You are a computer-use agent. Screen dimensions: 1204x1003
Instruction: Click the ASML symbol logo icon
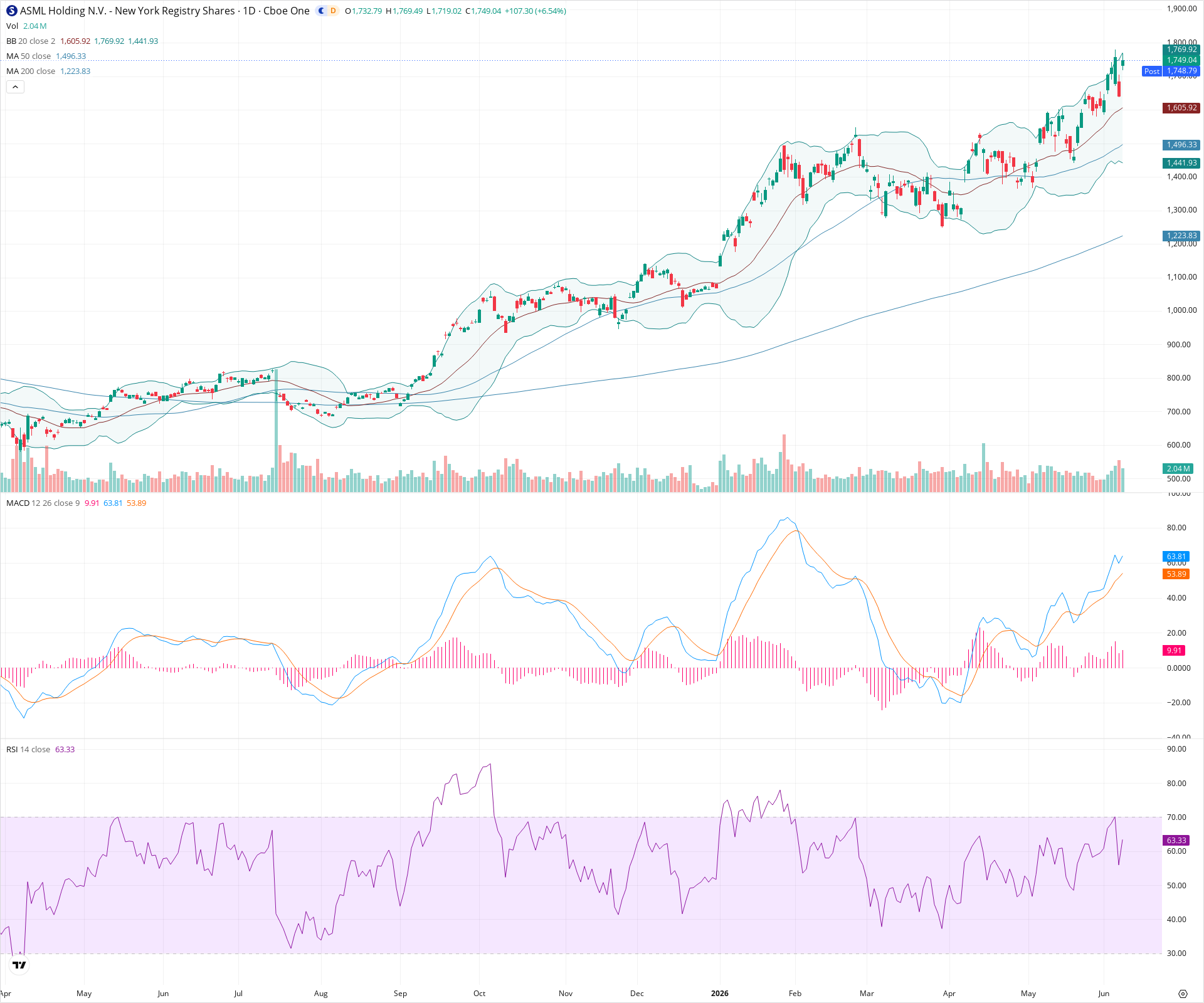pyautogui.click(x=12, y=11)
